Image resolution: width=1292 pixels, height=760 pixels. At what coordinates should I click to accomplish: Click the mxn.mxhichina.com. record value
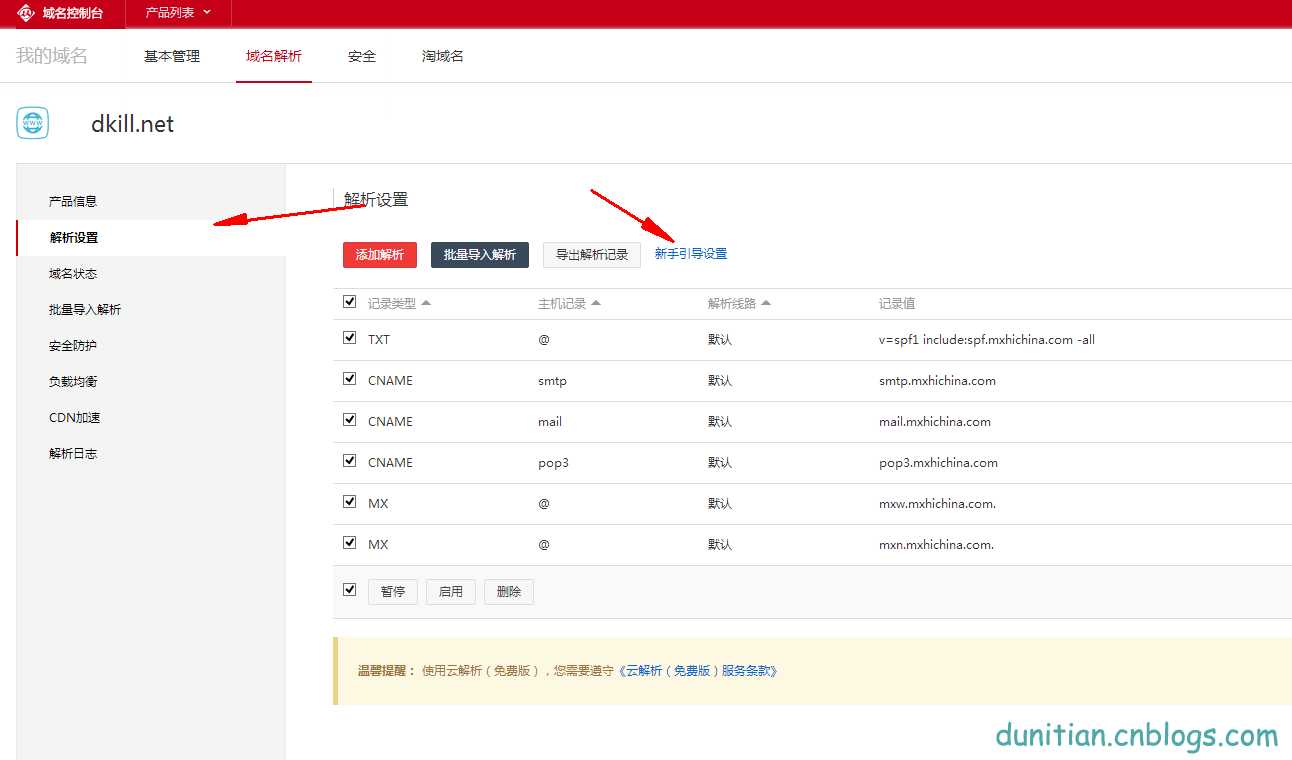click(x=936, y=544)
